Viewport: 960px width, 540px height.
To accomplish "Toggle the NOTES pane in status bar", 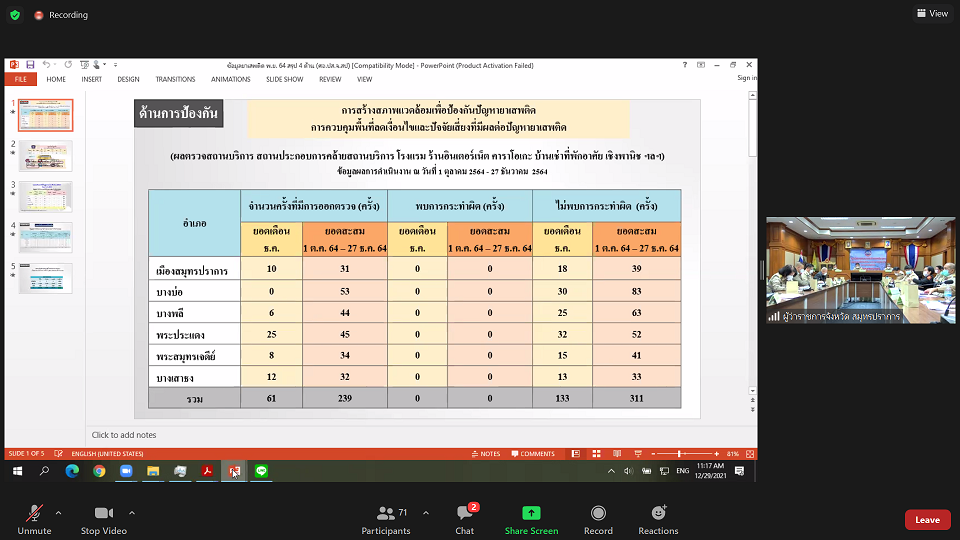I will (x=486, y=454).
